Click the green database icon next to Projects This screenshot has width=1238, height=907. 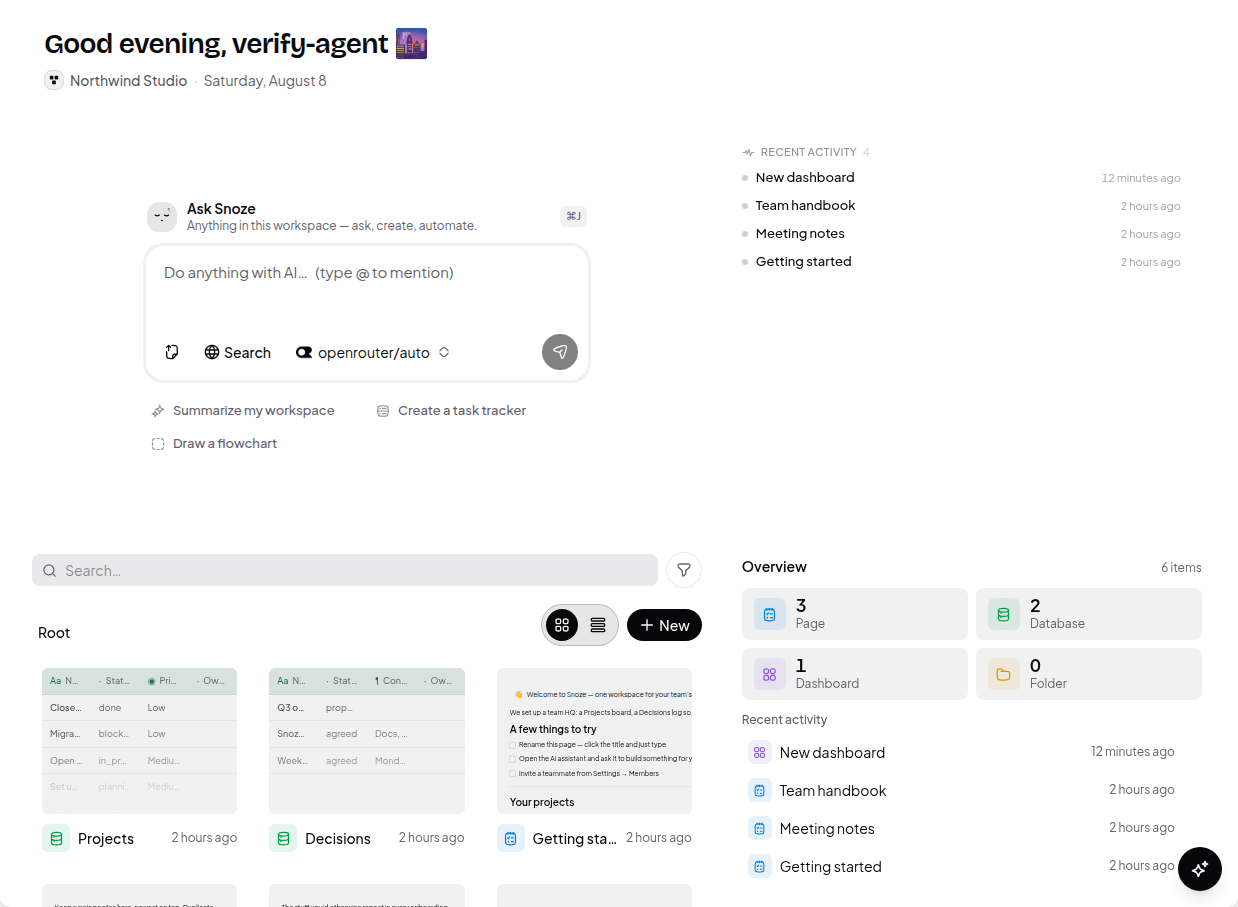pos(56,838)
